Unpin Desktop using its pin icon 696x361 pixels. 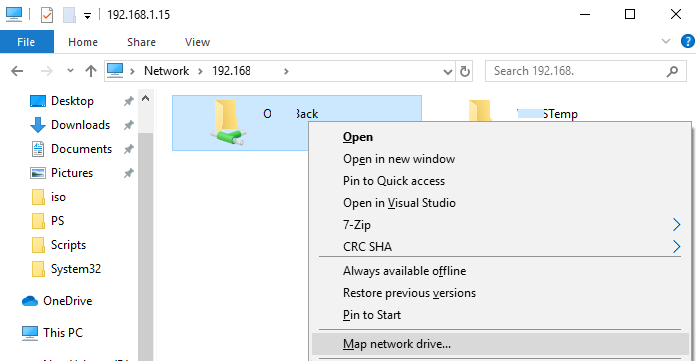coord(128,102)
